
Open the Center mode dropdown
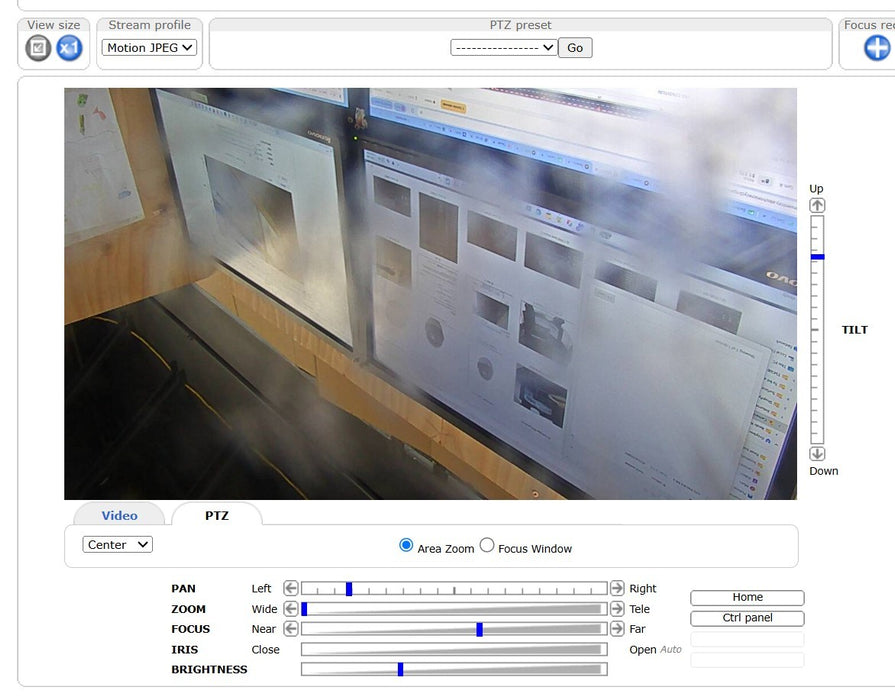point(118,545)
